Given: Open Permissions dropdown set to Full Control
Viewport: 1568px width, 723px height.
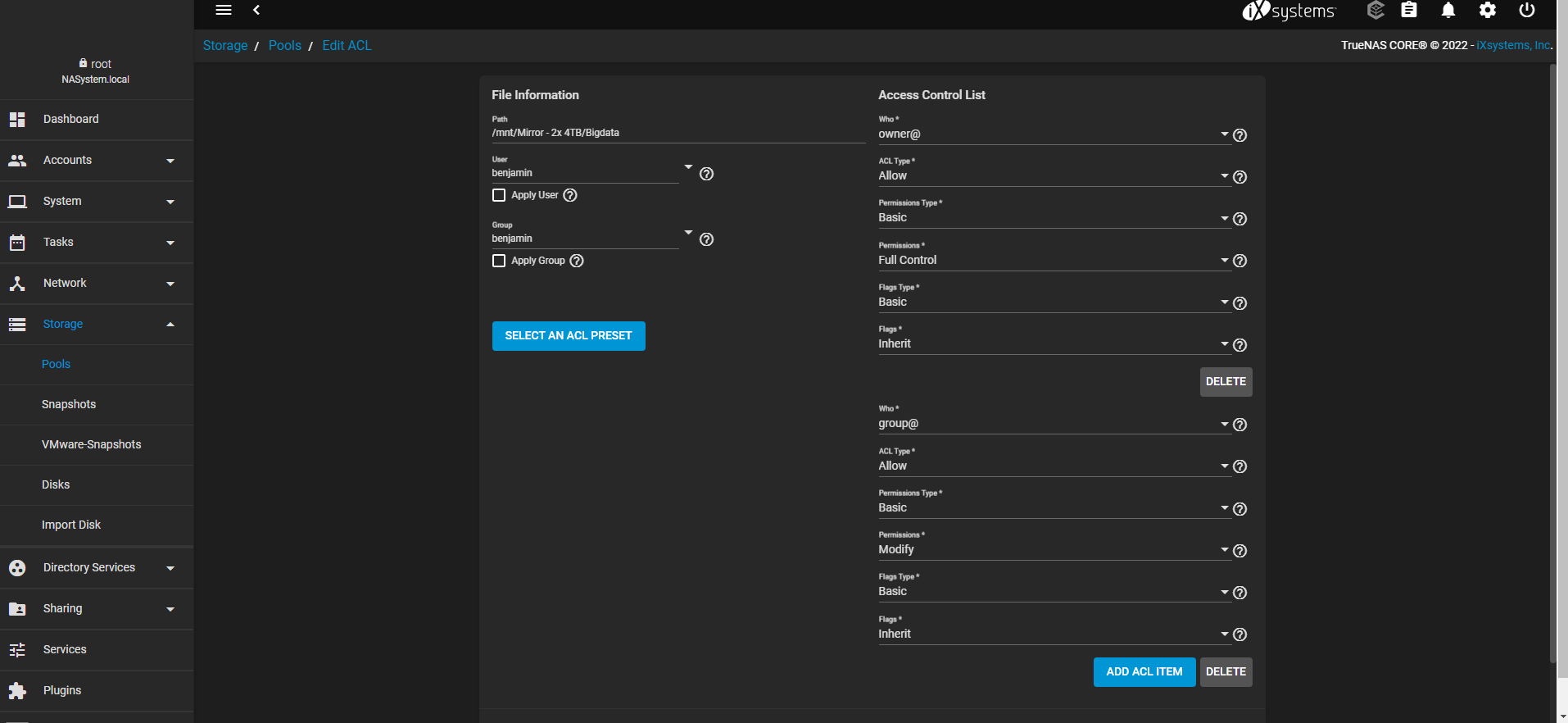Looking at the screenshot, I should pos(1054,260).
